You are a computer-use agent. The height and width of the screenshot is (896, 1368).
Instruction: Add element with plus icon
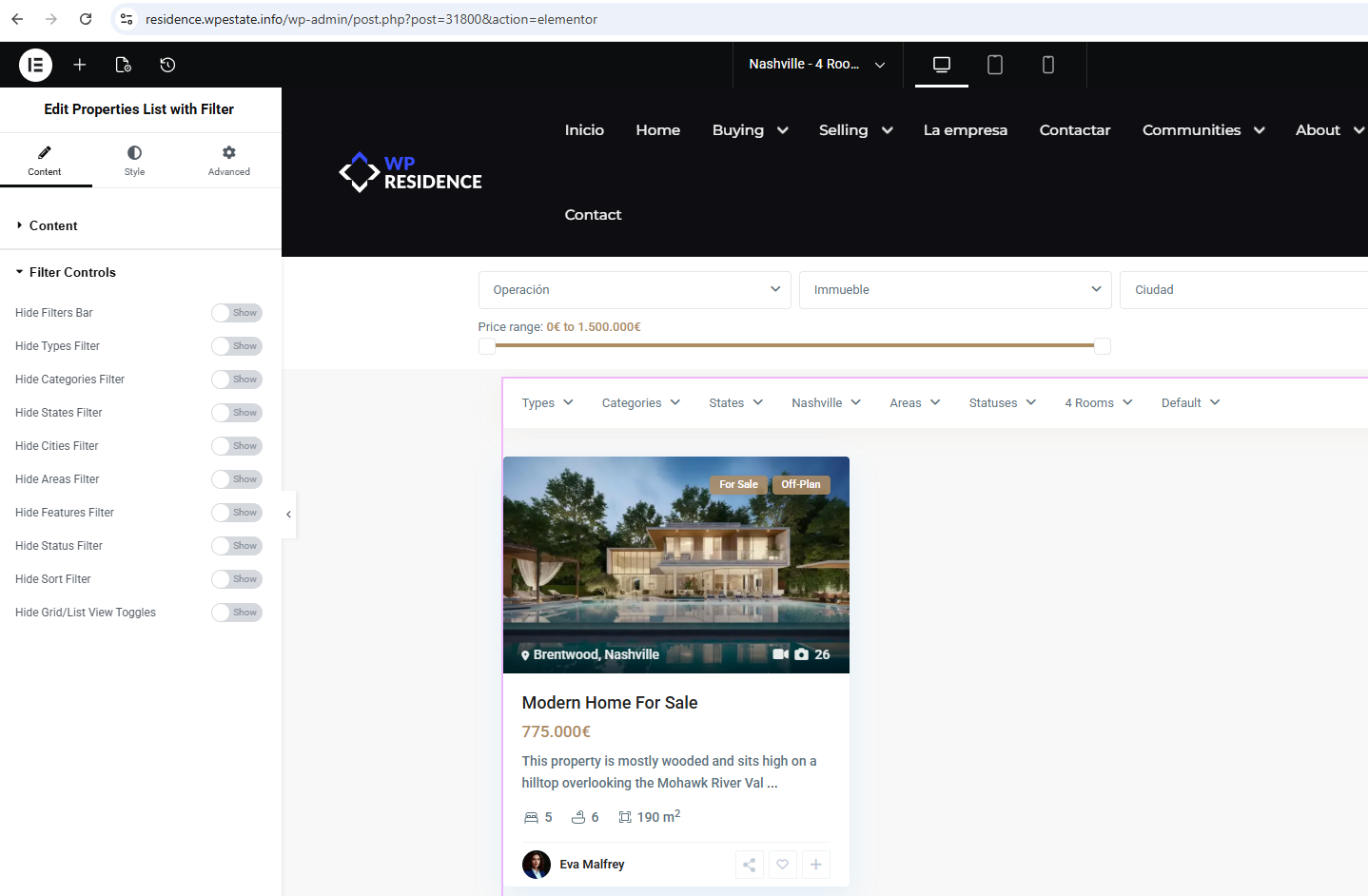tap(80, 65)
